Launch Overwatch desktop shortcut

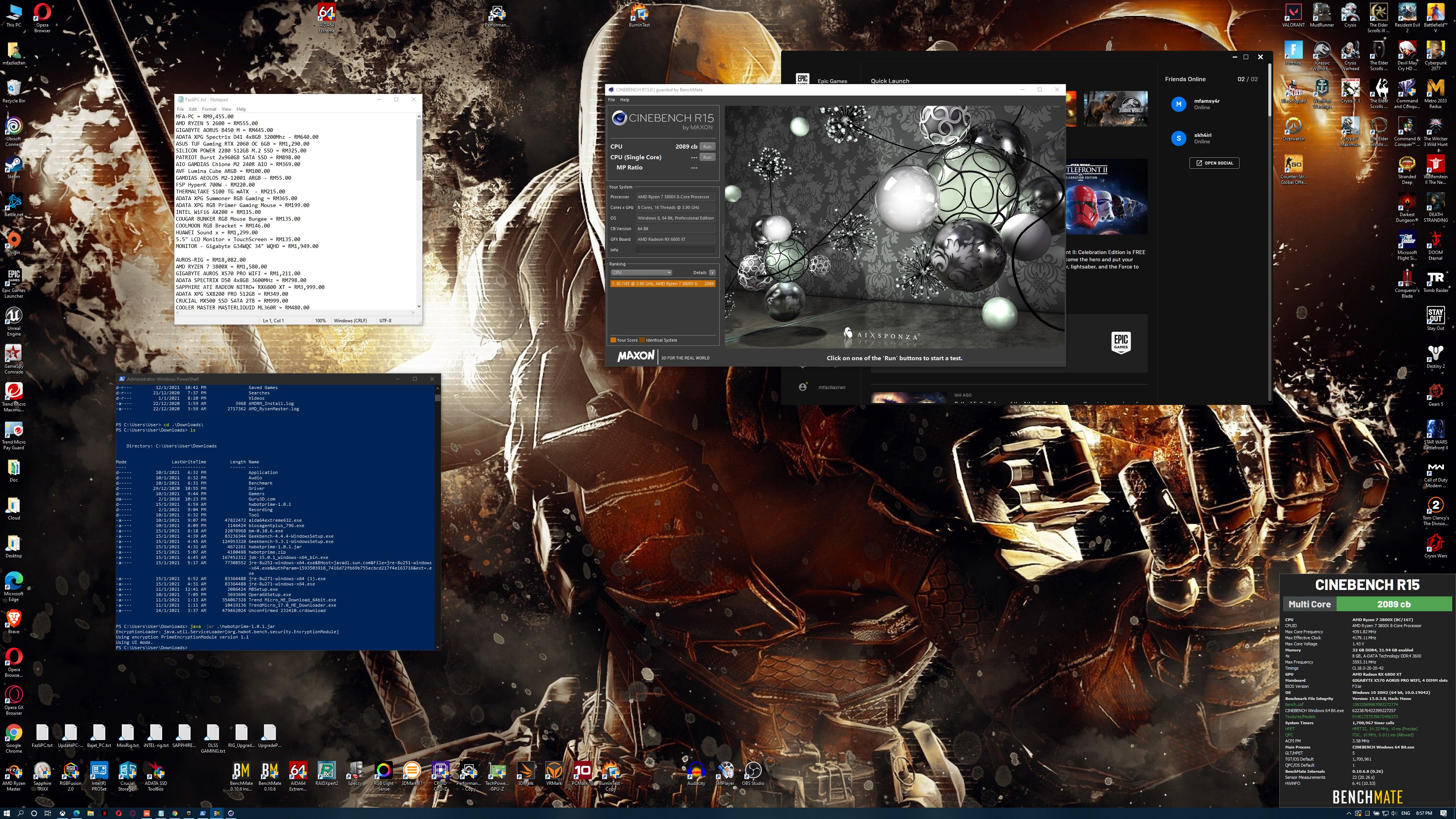point(1293,129)
